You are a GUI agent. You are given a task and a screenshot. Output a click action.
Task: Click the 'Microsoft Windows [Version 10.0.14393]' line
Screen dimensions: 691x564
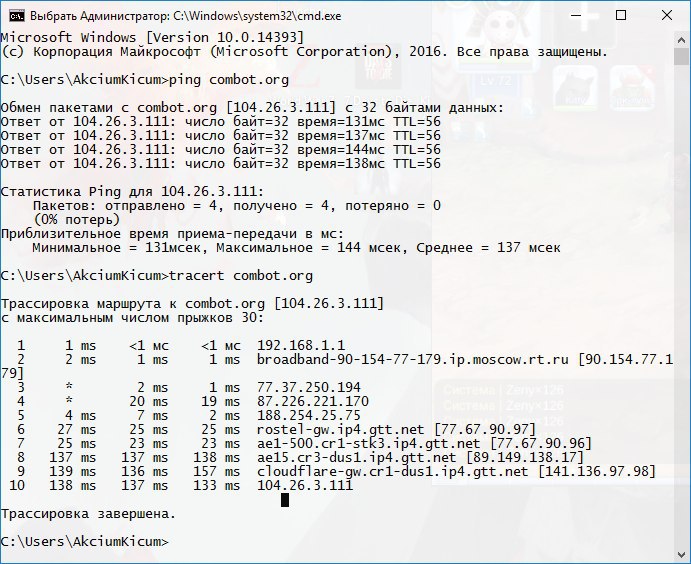(x=152, y=37)
